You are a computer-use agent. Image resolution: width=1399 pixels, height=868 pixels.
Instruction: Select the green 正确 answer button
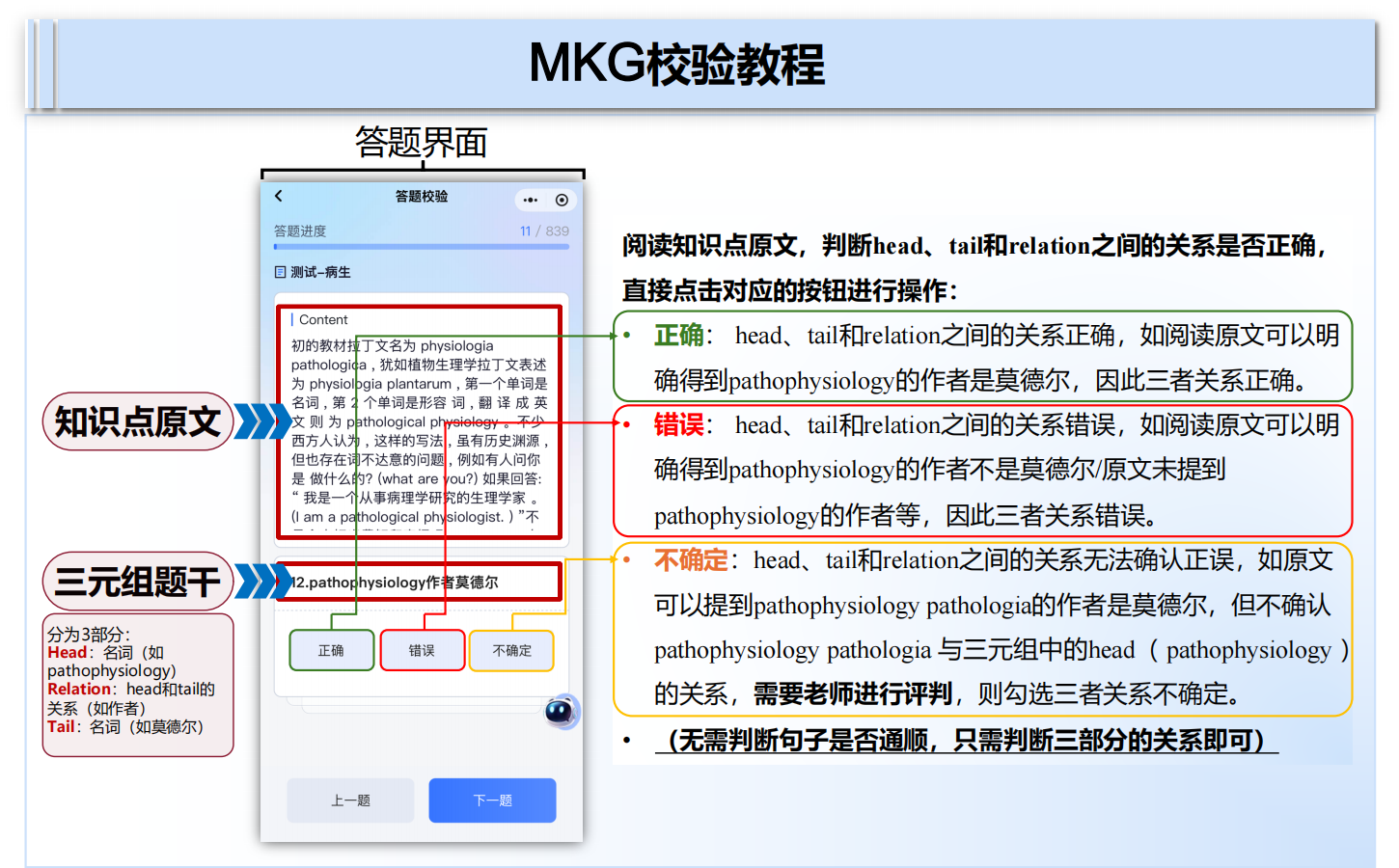click(331, 651)
